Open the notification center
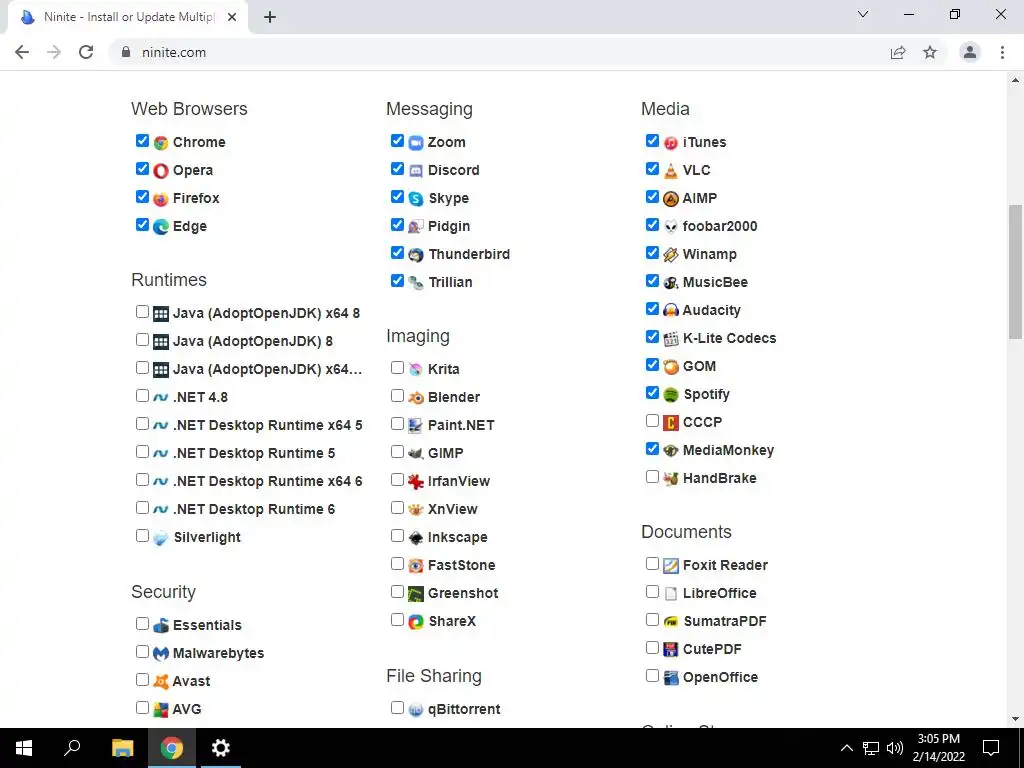 click(991, 748)
